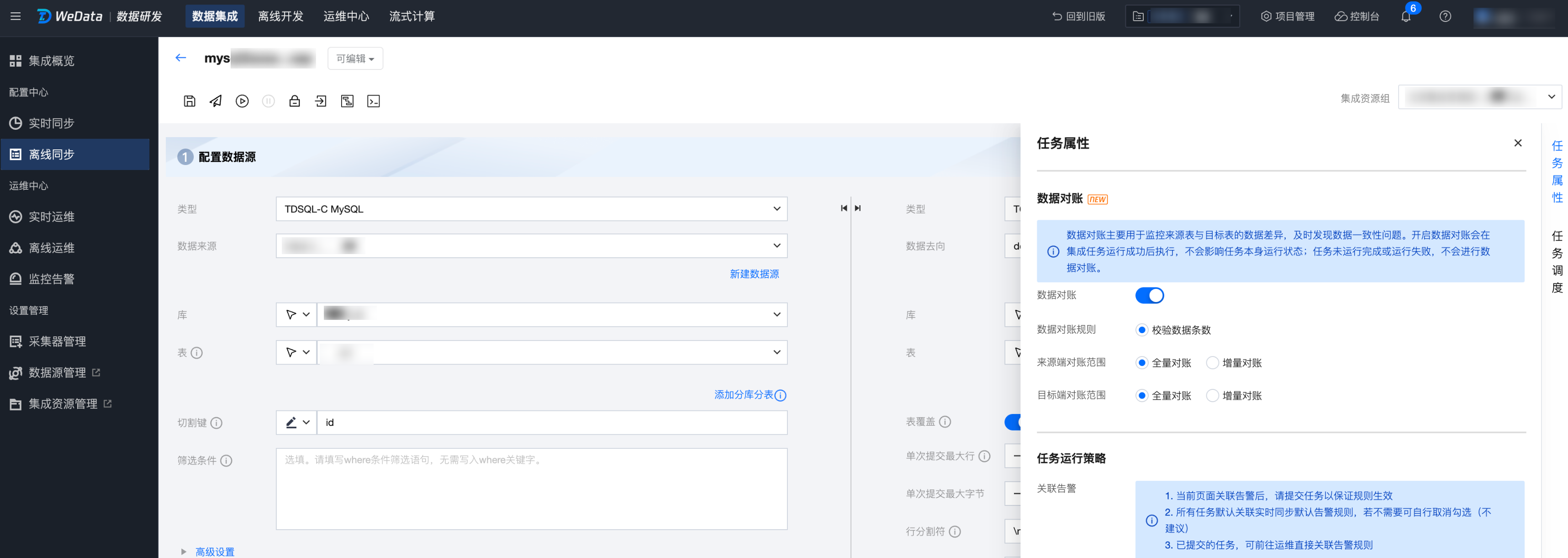Click the 添加分库分表 link
Viewport: 1568px width, 558px height.
(x=744, y=395)
